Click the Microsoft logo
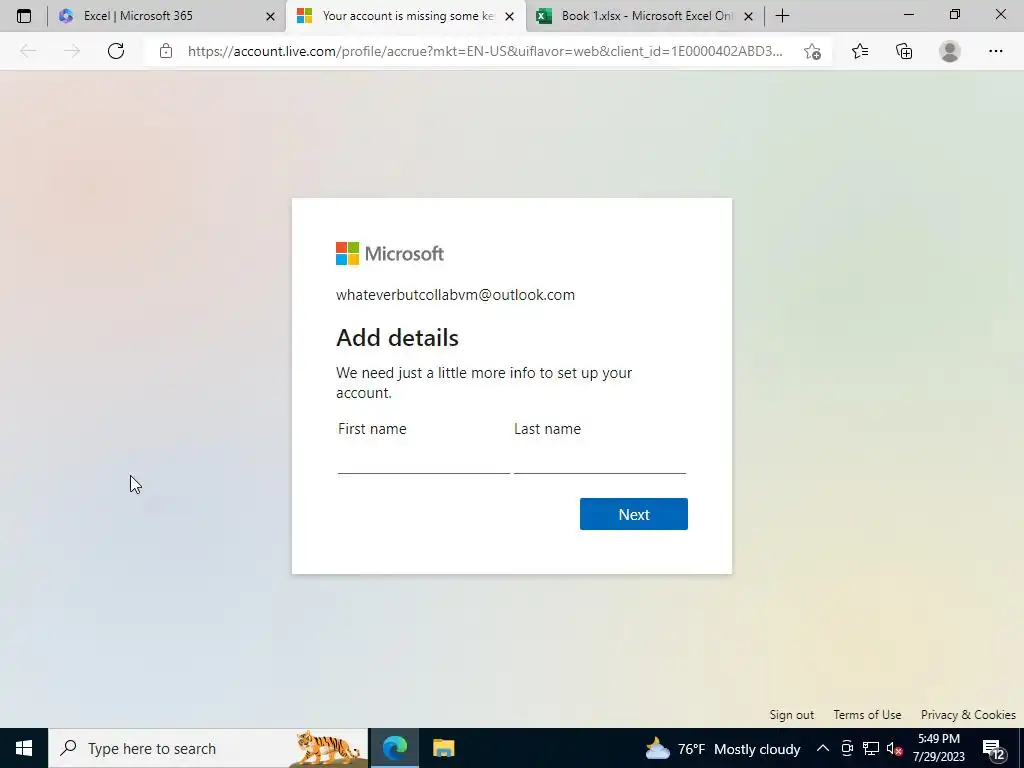The width and height of the screenshot is (1024, 768). point(390,253)
